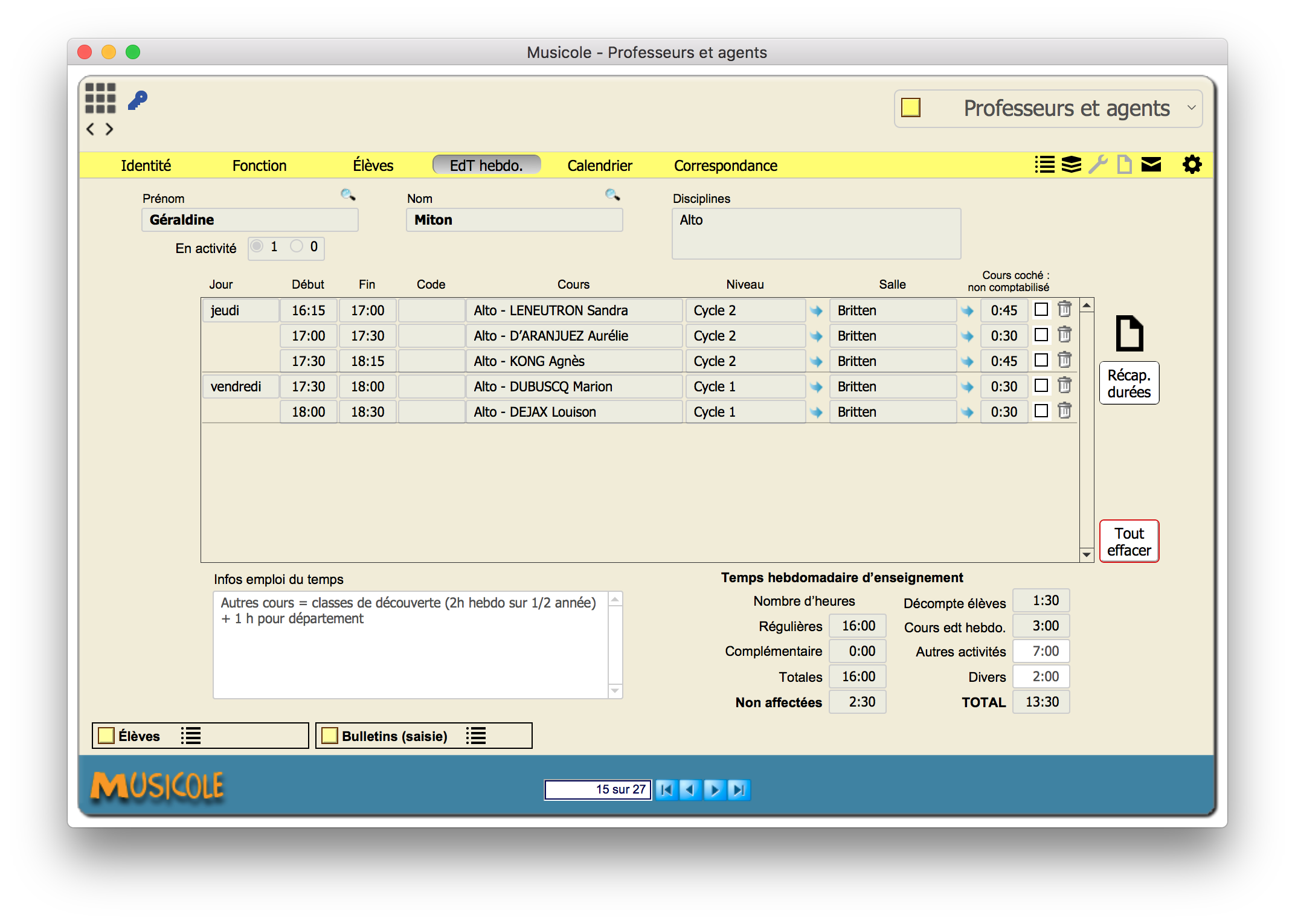Open the Élèves list icon at bottom

pyautogui.click(x=191, y=736)
